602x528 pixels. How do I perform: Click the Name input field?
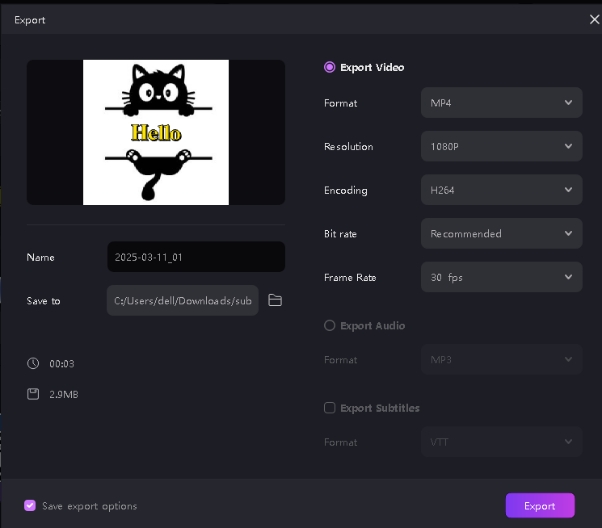(195, 257)
